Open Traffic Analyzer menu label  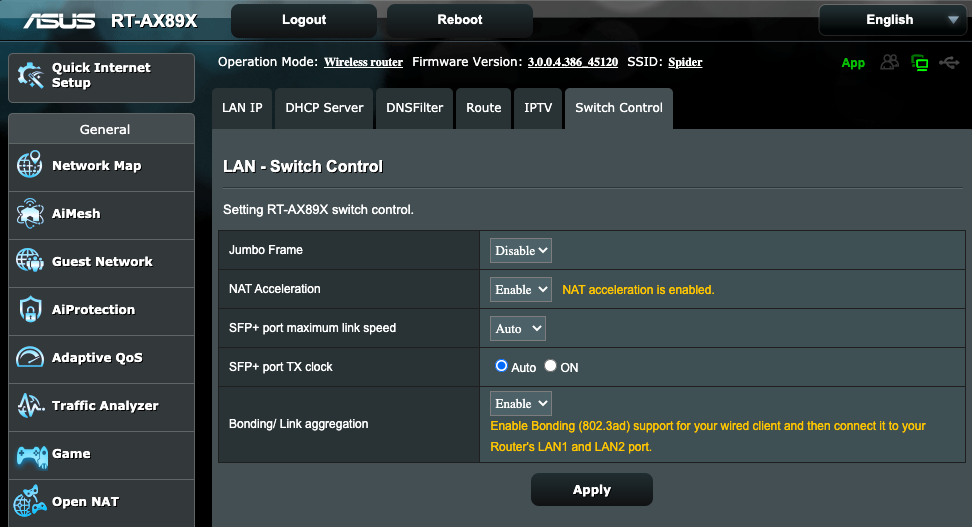pos(105,405)
